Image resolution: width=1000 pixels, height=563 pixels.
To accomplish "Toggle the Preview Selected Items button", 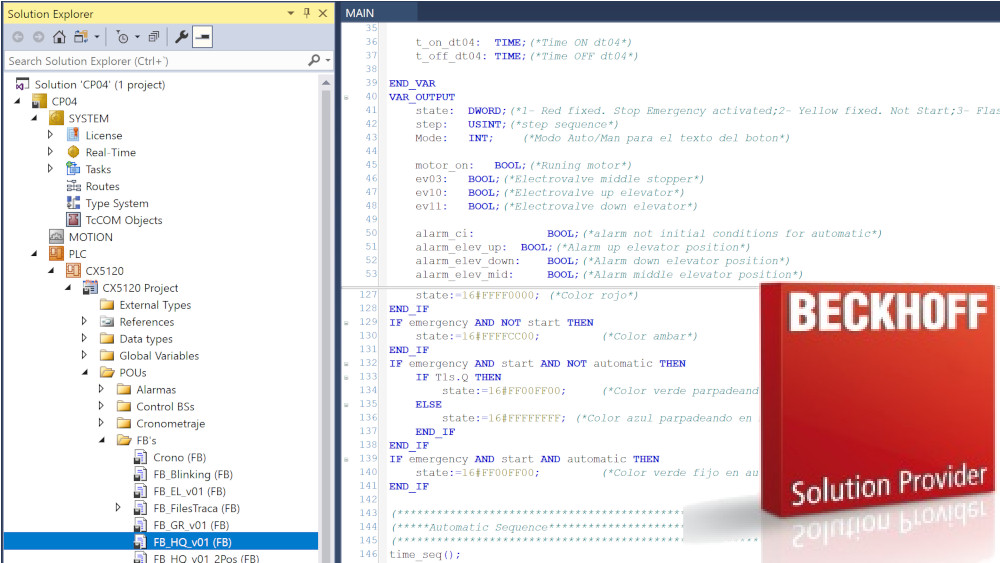I will click(203, 37).
